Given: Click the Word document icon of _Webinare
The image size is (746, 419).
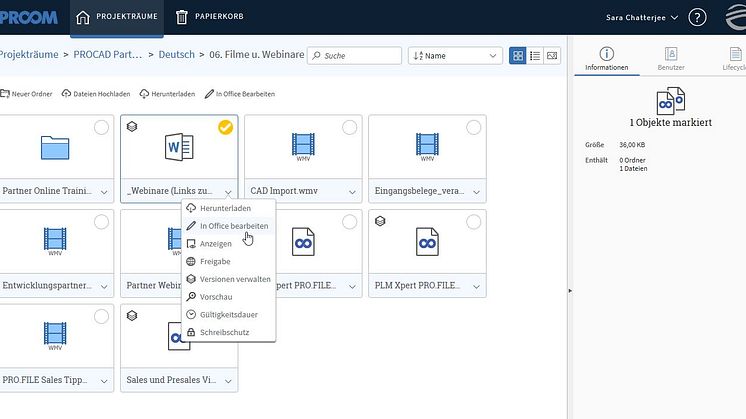Looking at the screenshot, I should coord(179,147).
